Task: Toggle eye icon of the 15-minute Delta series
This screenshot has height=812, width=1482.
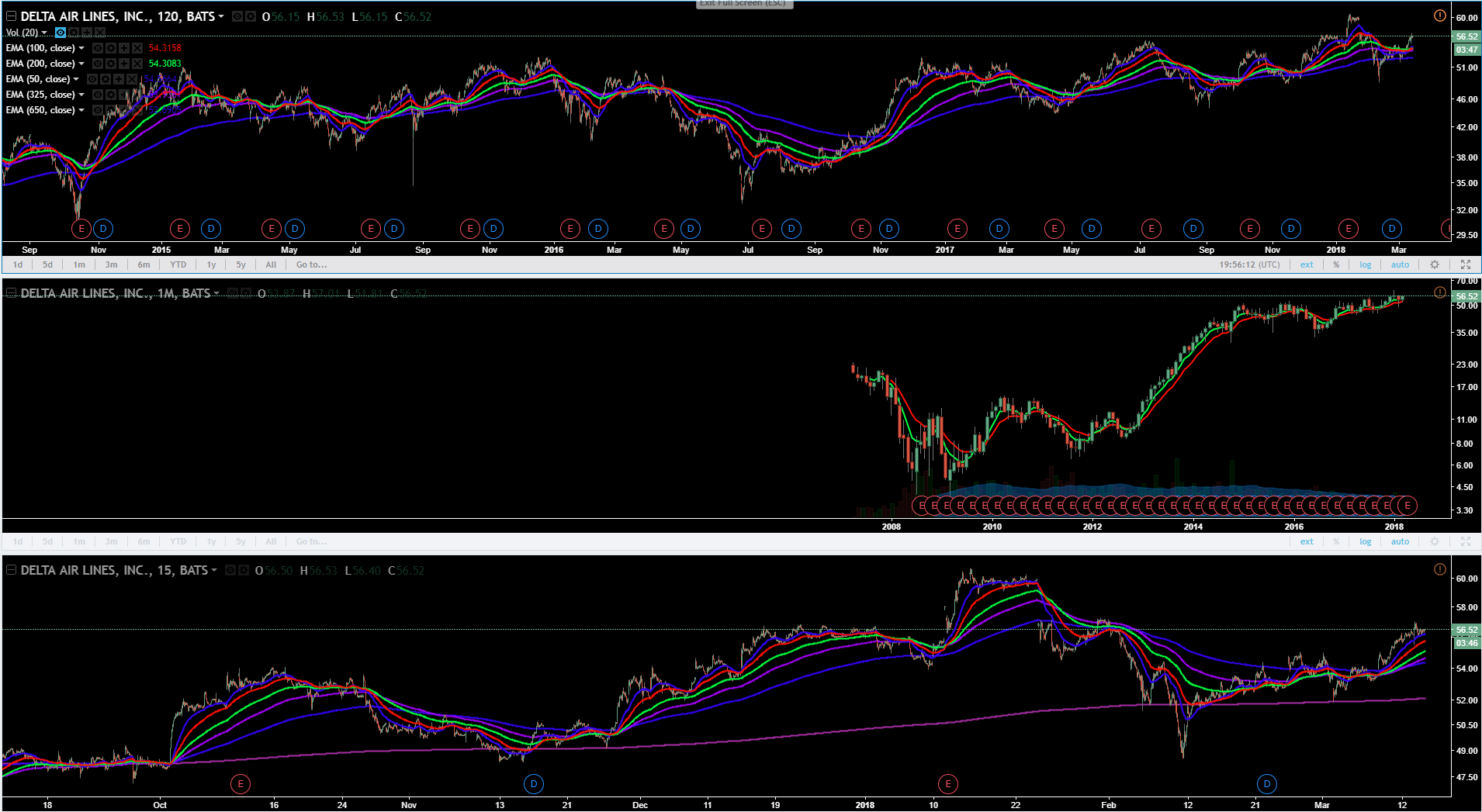Action: tap(230, 570)
